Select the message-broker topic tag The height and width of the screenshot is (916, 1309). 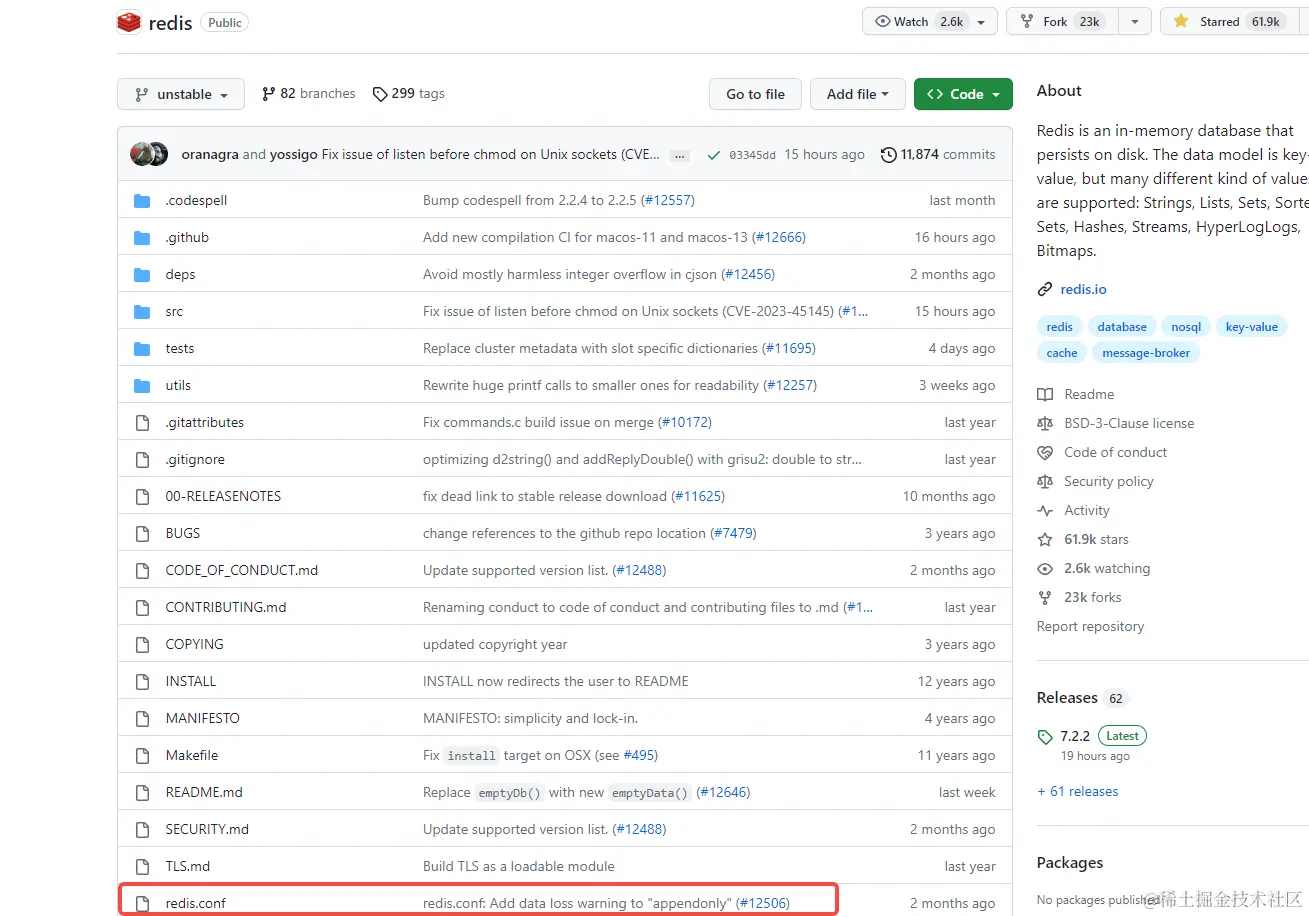[1146, 353]
